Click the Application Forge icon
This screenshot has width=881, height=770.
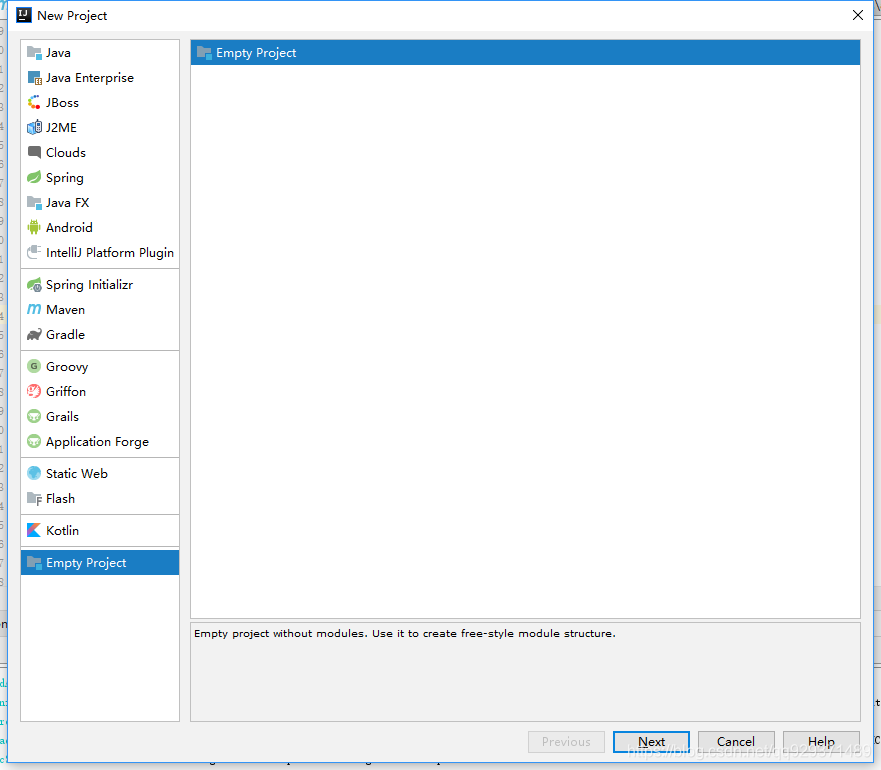point(34,441)
